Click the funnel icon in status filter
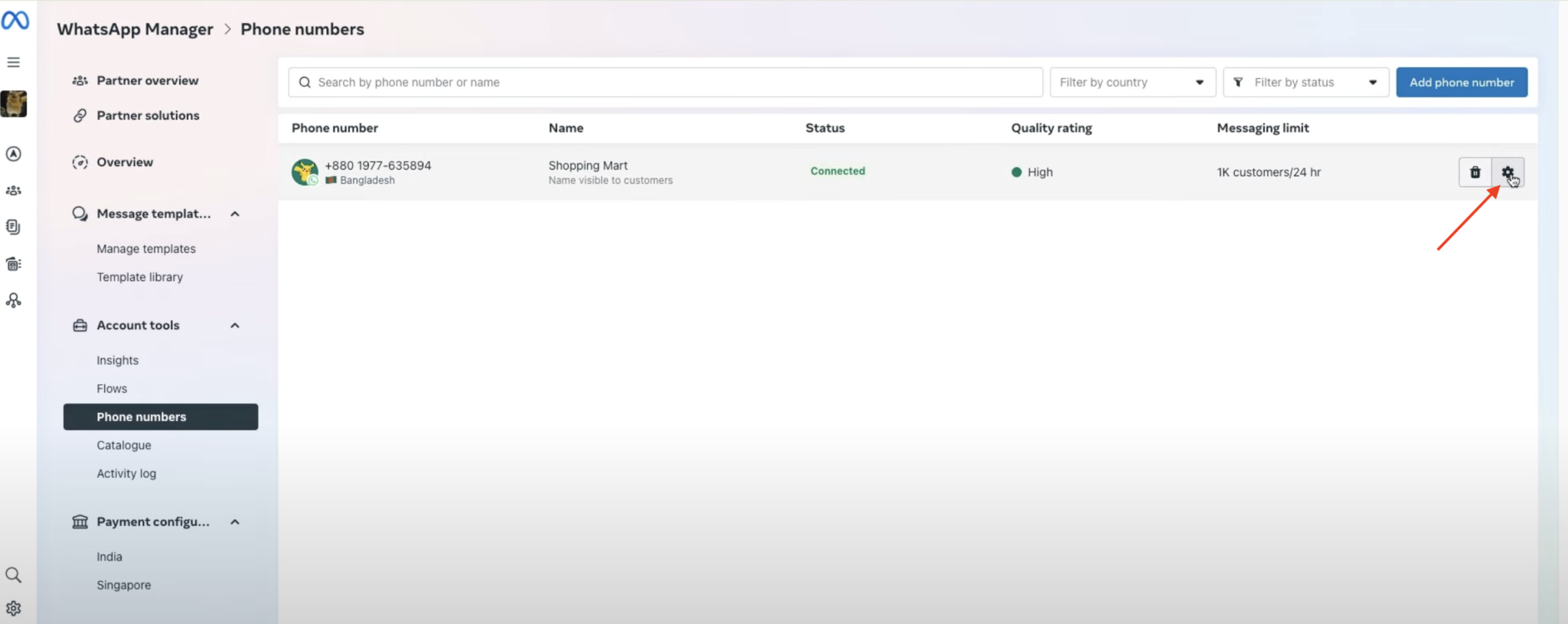 pyautogui.click(x=1238, y=83)
